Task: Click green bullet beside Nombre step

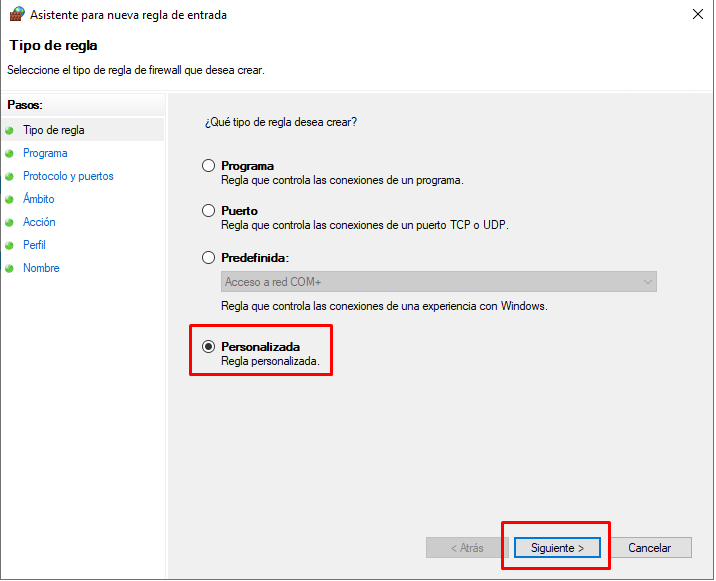Action: point(9,269)
